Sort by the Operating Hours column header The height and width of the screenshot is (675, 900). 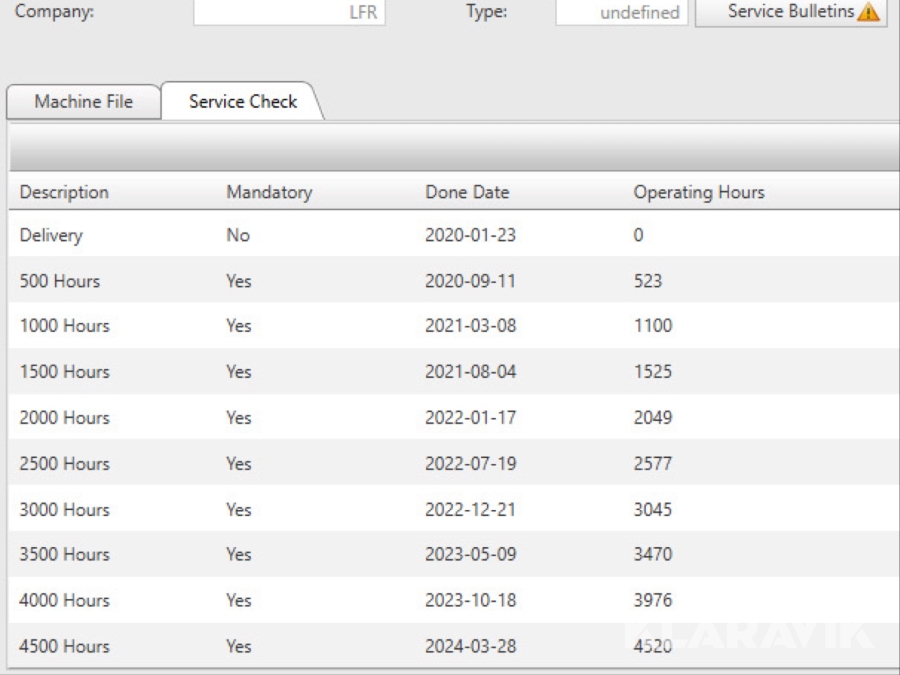coord(699,192)
